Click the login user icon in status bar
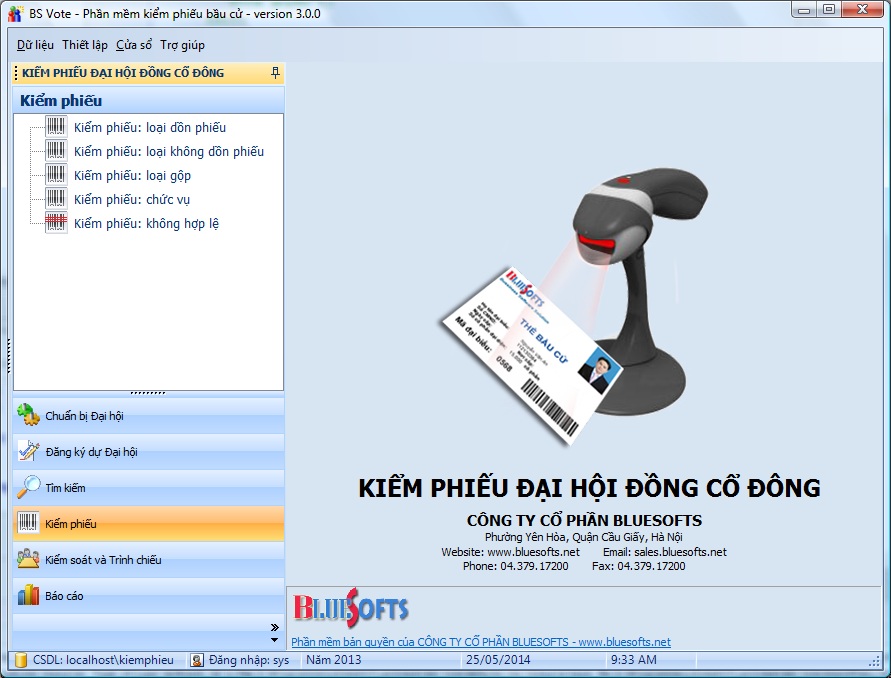The width and height of the screenshot is (891, 678). 197,660
